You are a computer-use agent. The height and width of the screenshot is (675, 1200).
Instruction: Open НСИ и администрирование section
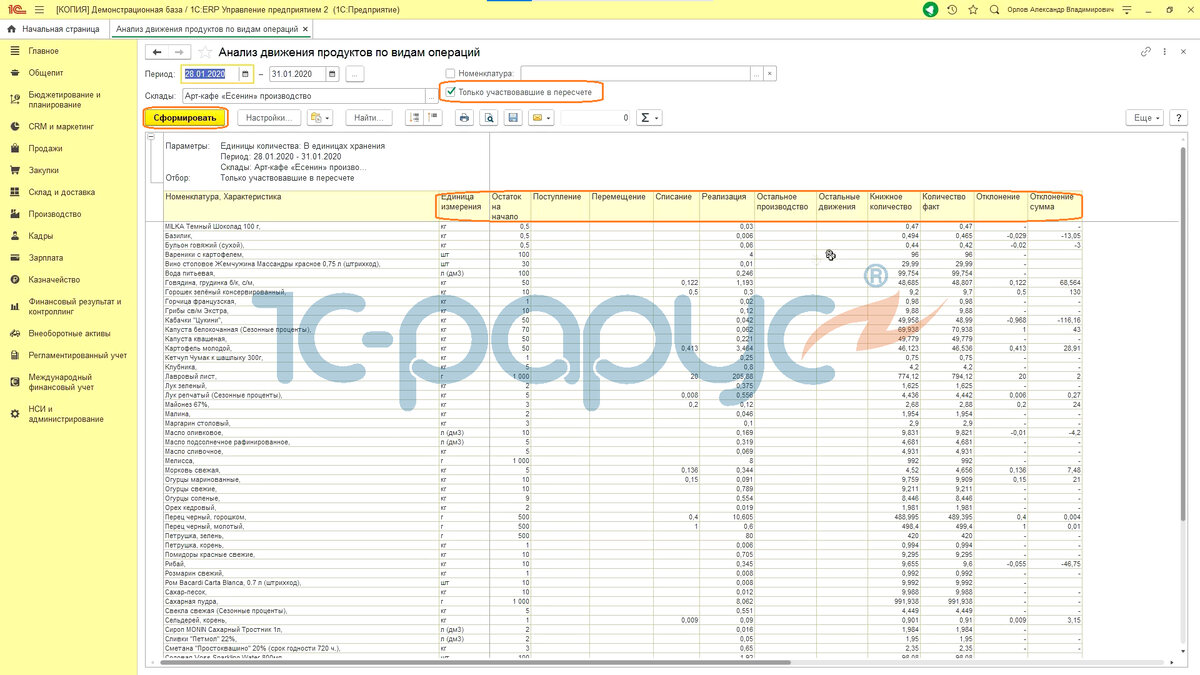coord(66,414)
